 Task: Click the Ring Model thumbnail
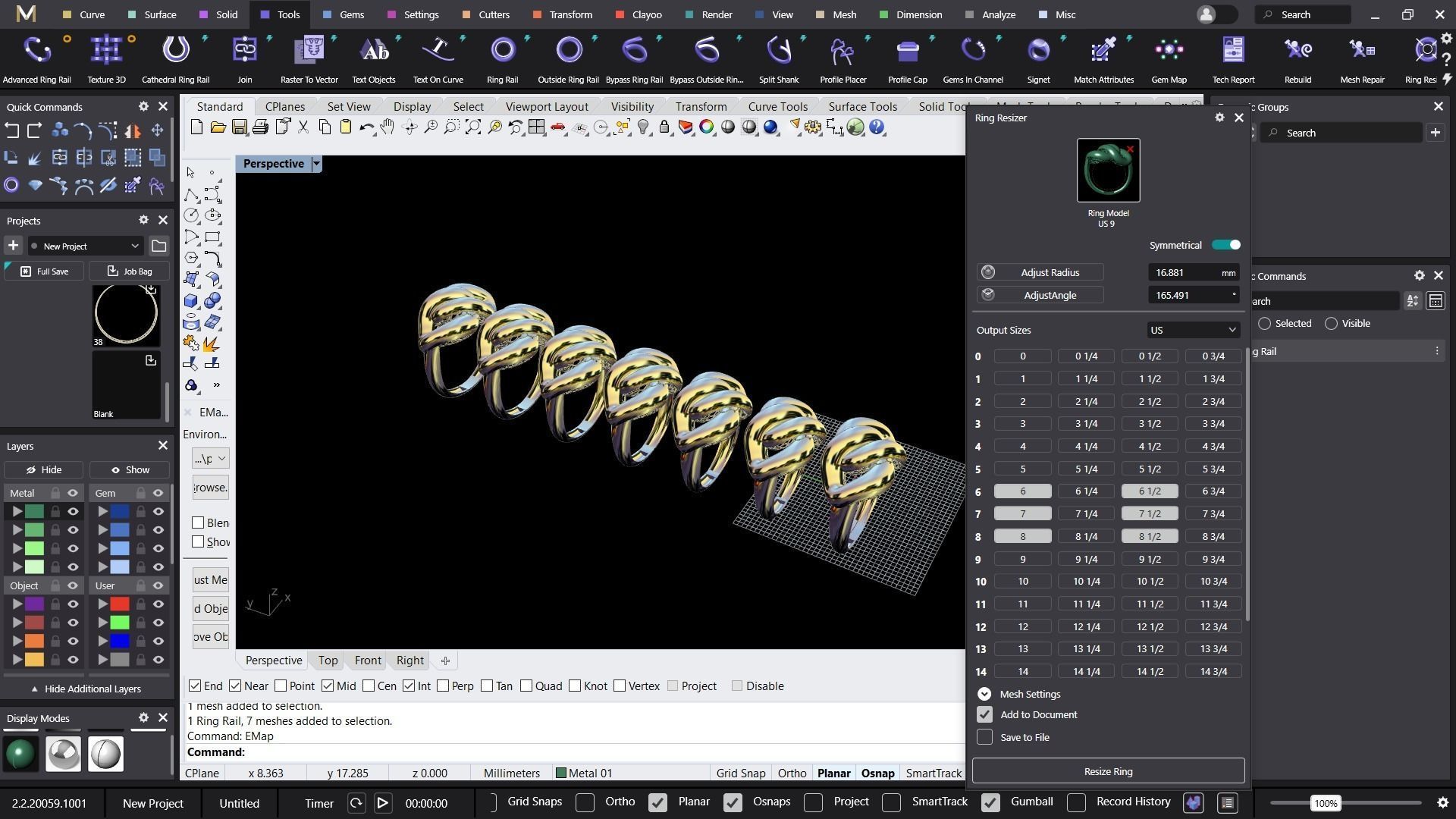pyautogui.click(x=1108, y=171)
